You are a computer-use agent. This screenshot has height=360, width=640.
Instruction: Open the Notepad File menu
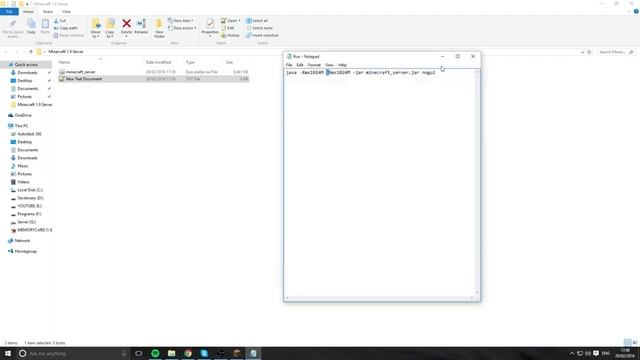(x=289, y=65)
